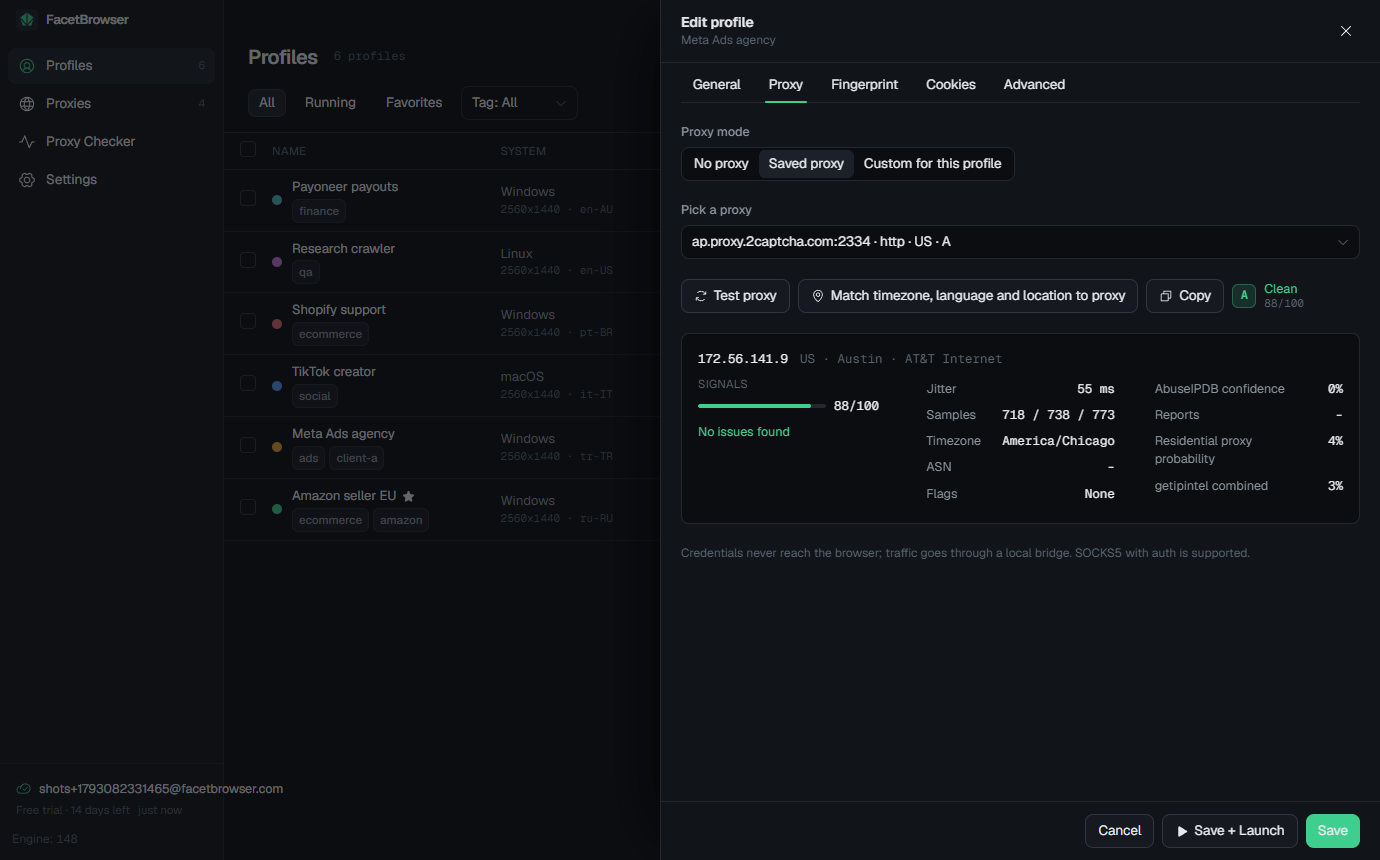Viewport: 1380px width, 860px height.
Task: Click the Test proxy button
Action: pos(735,296)
